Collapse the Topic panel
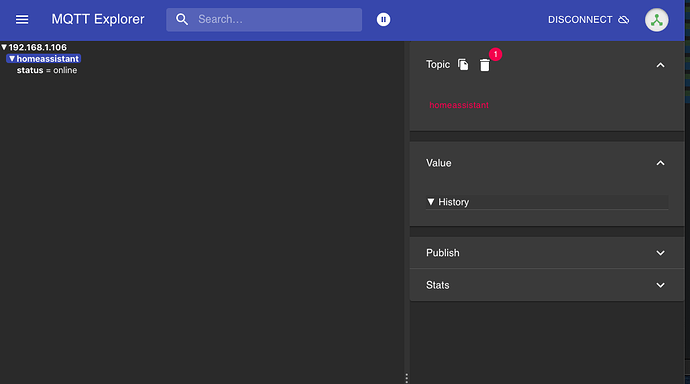690x384 pixels. (x=660, y=65)
